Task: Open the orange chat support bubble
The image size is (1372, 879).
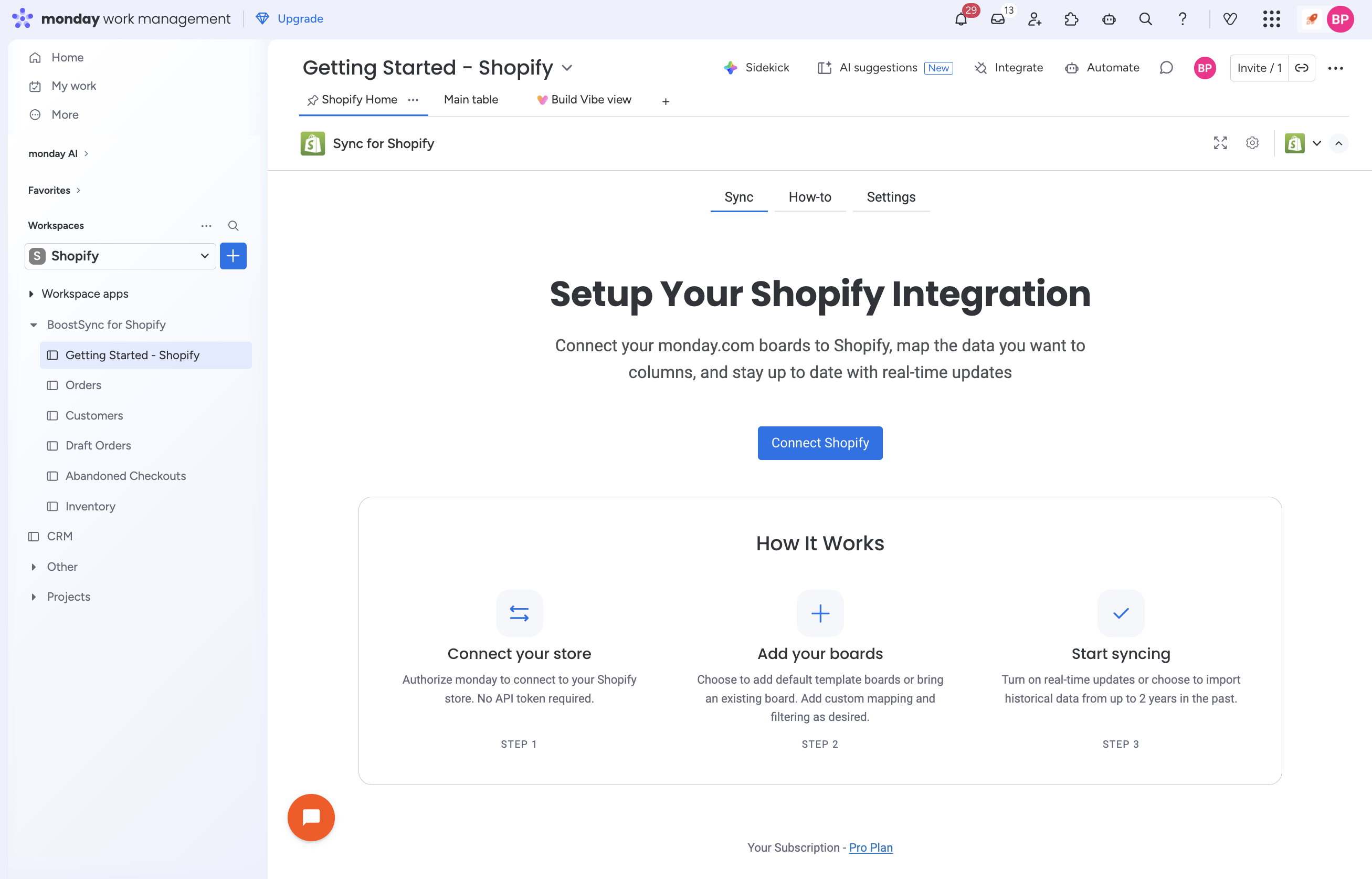Action: click(311, 818)
